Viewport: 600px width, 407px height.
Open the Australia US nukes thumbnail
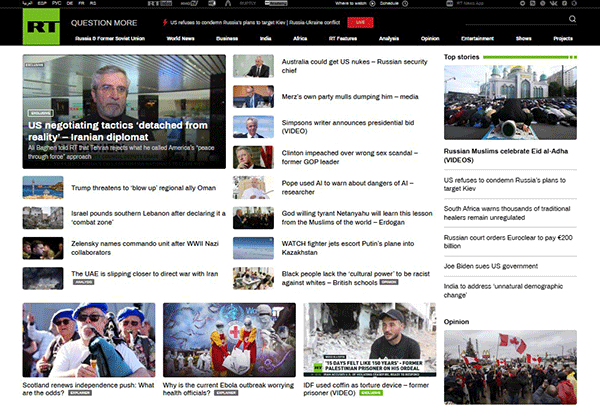pyautogui.click(x=253, y=66)
